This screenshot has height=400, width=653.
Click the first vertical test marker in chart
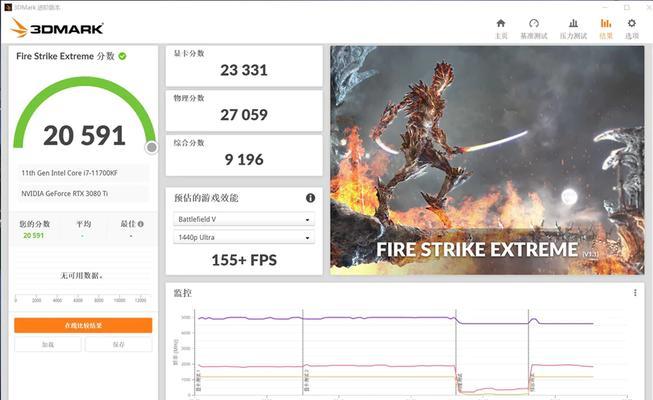(303, 352)
